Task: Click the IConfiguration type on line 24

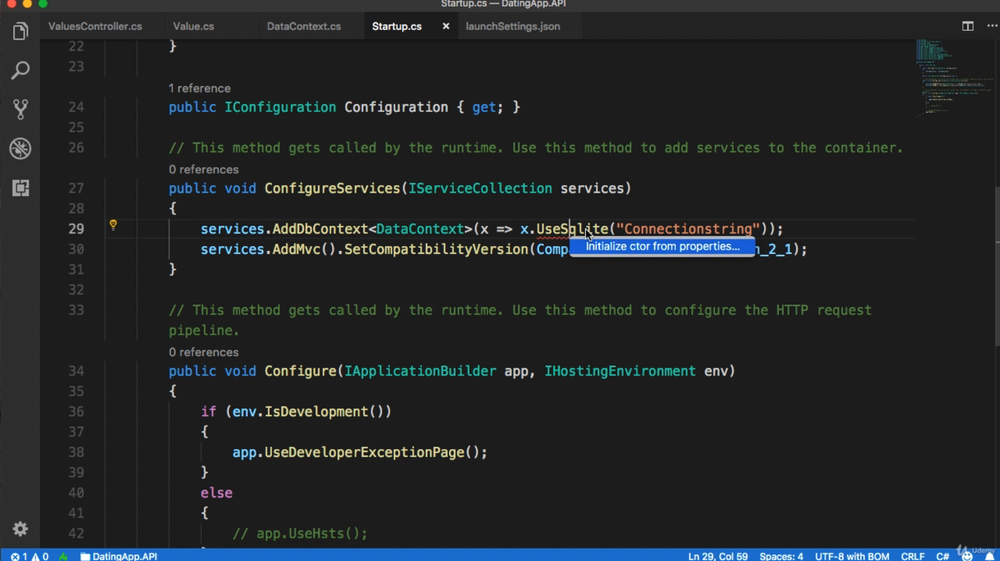Action: tap(280, 106)
